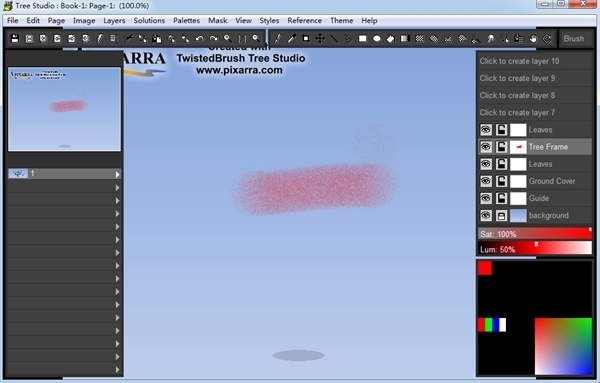
Task: Pick the green swatch in the palette
Action: coord(489,325)
